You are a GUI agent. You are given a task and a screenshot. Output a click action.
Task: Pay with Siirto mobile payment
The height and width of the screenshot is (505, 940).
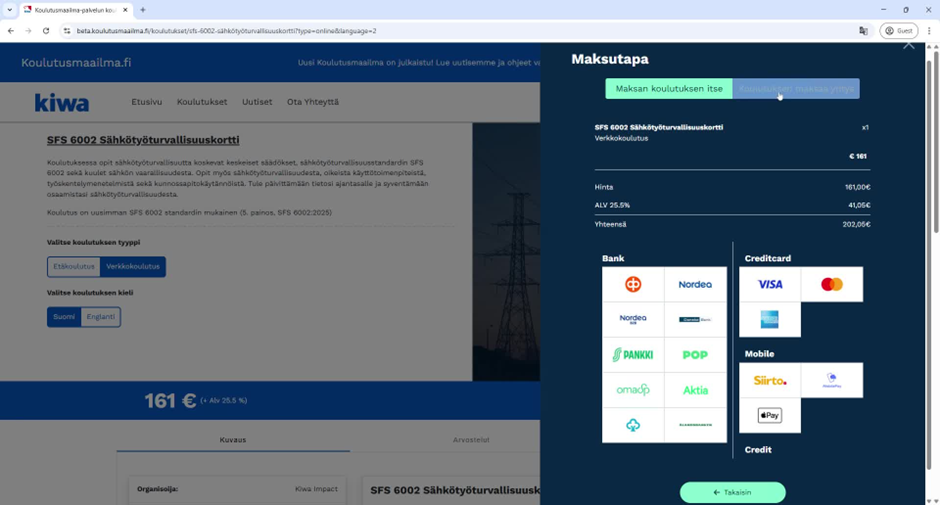[x=770, y=380]
